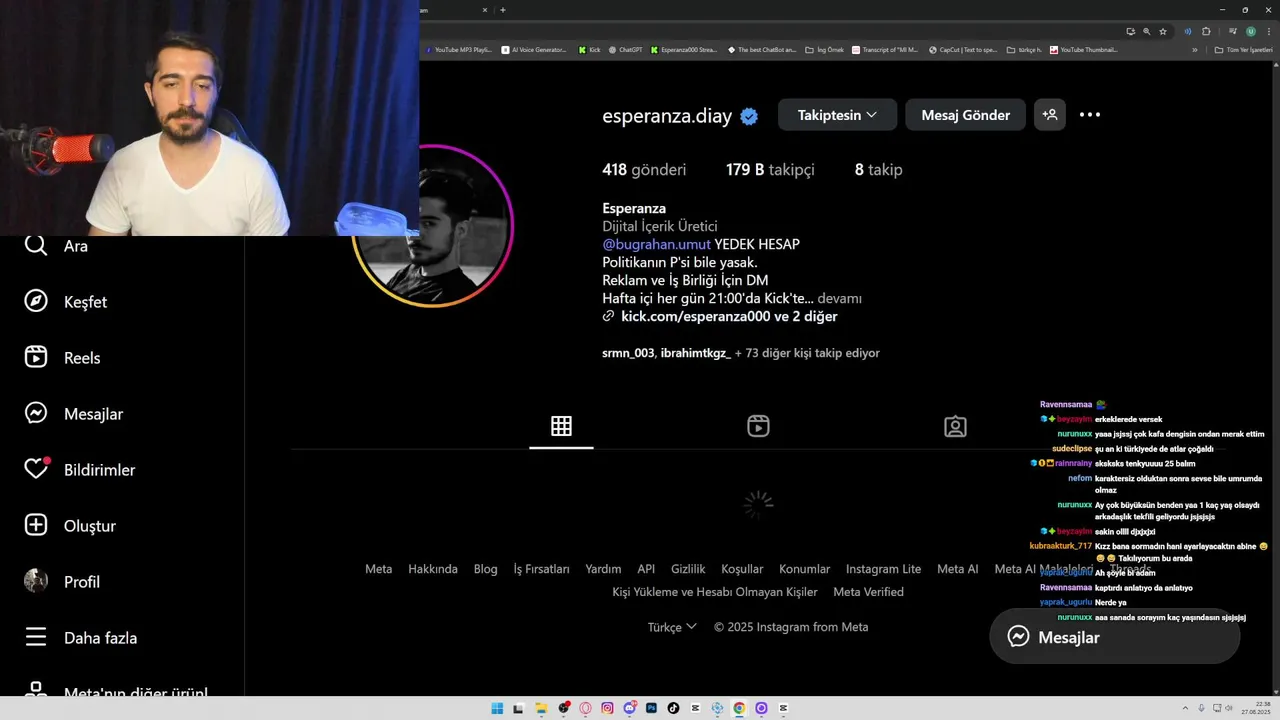Click srmn_003 in the followed-by line

(x=628, y=353)
